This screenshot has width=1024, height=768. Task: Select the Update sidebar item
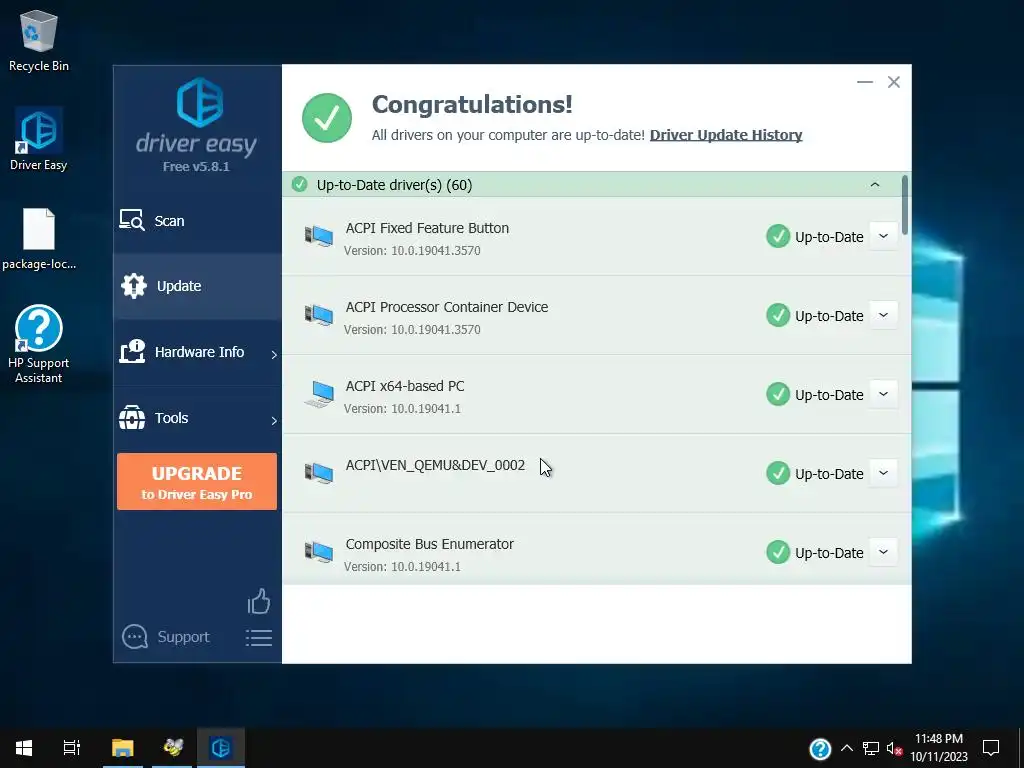pos(197,286)
